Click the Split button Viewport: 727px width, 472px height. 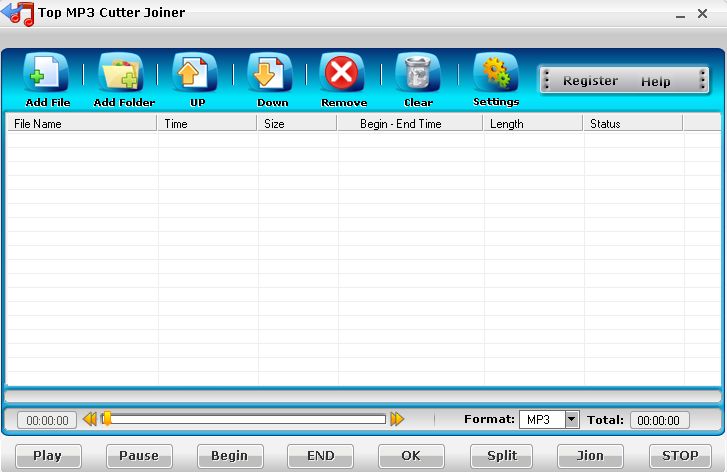[502, 456]
